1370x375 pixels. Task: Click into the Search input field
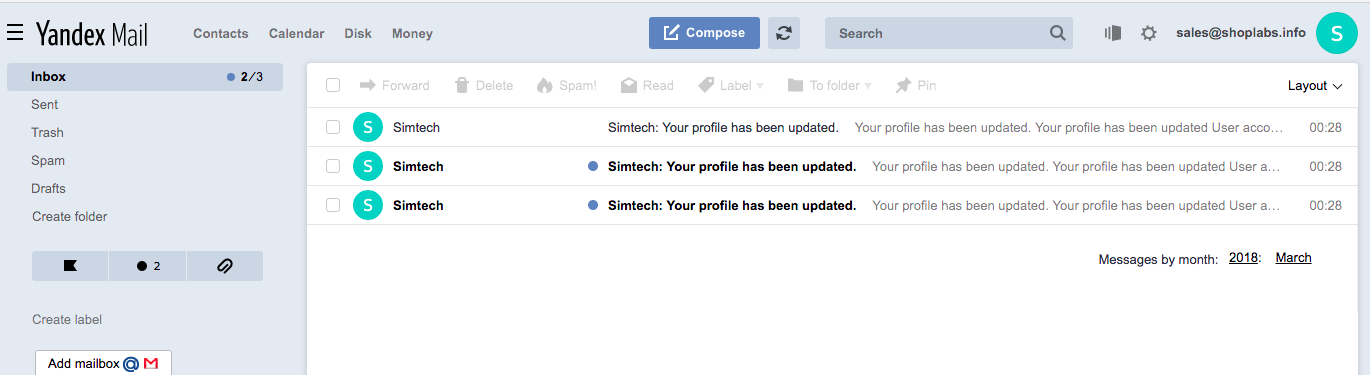[x=938, y=33]
